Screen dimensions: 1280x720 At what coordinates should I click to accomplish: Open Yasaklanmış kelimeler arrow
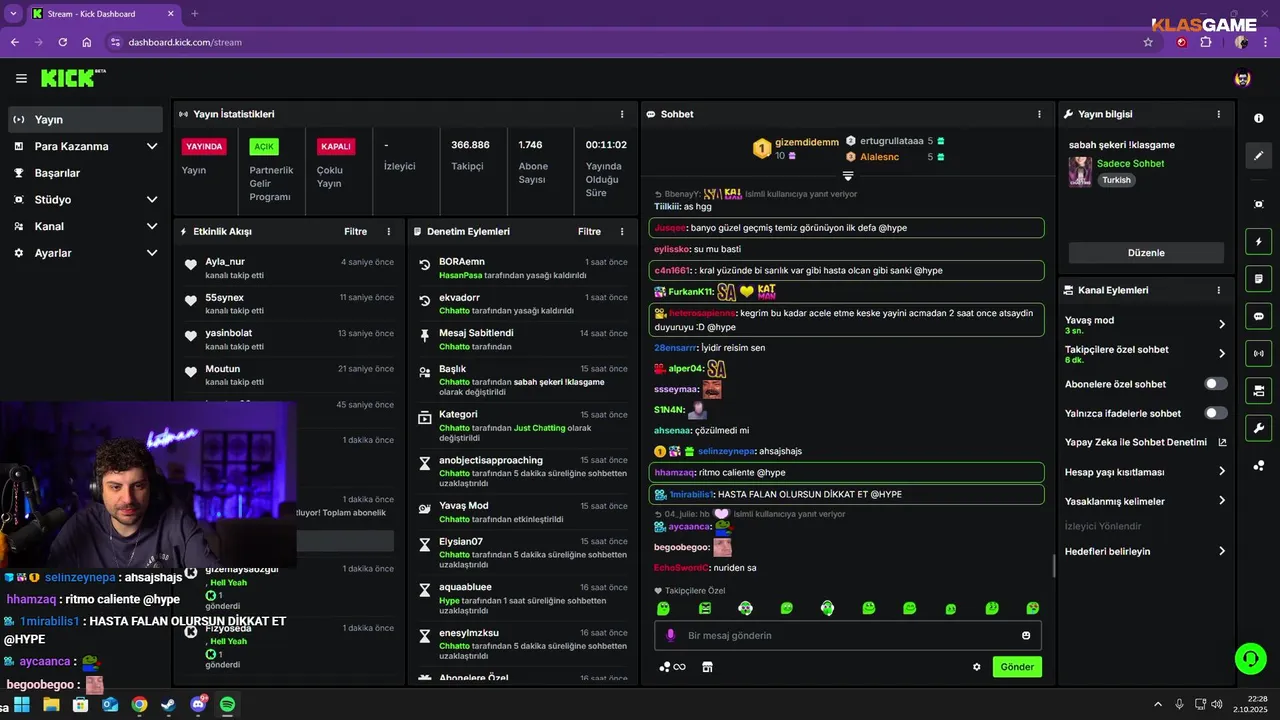point(1222,501)
